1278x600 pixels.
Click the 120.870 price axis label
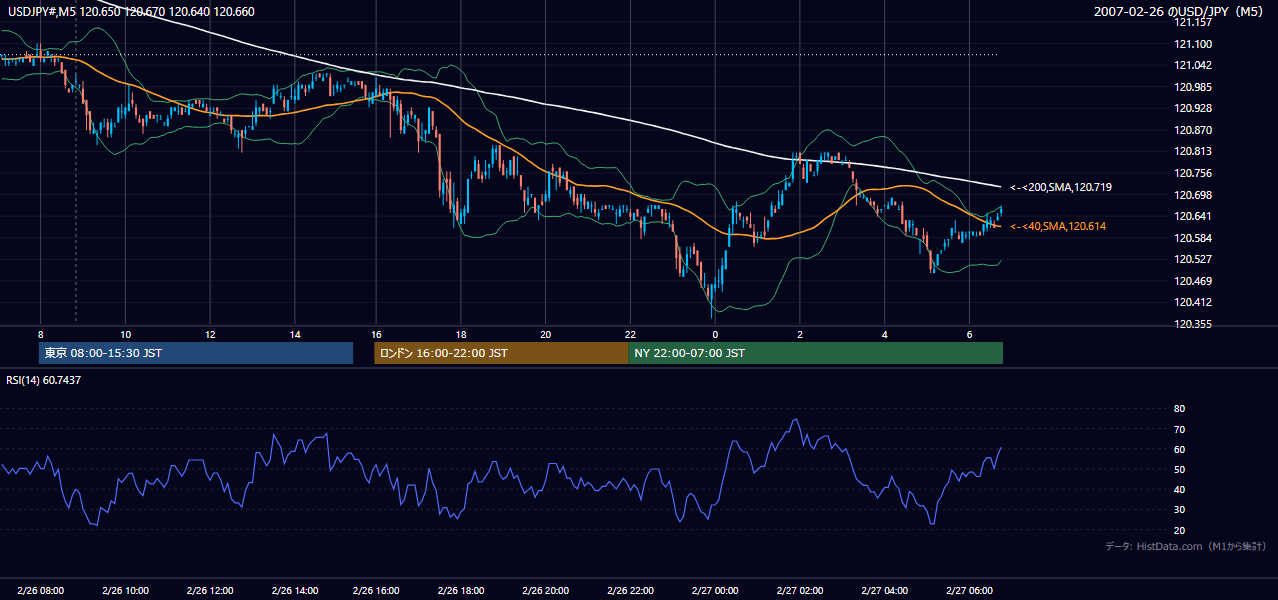tap(1193, 130)
